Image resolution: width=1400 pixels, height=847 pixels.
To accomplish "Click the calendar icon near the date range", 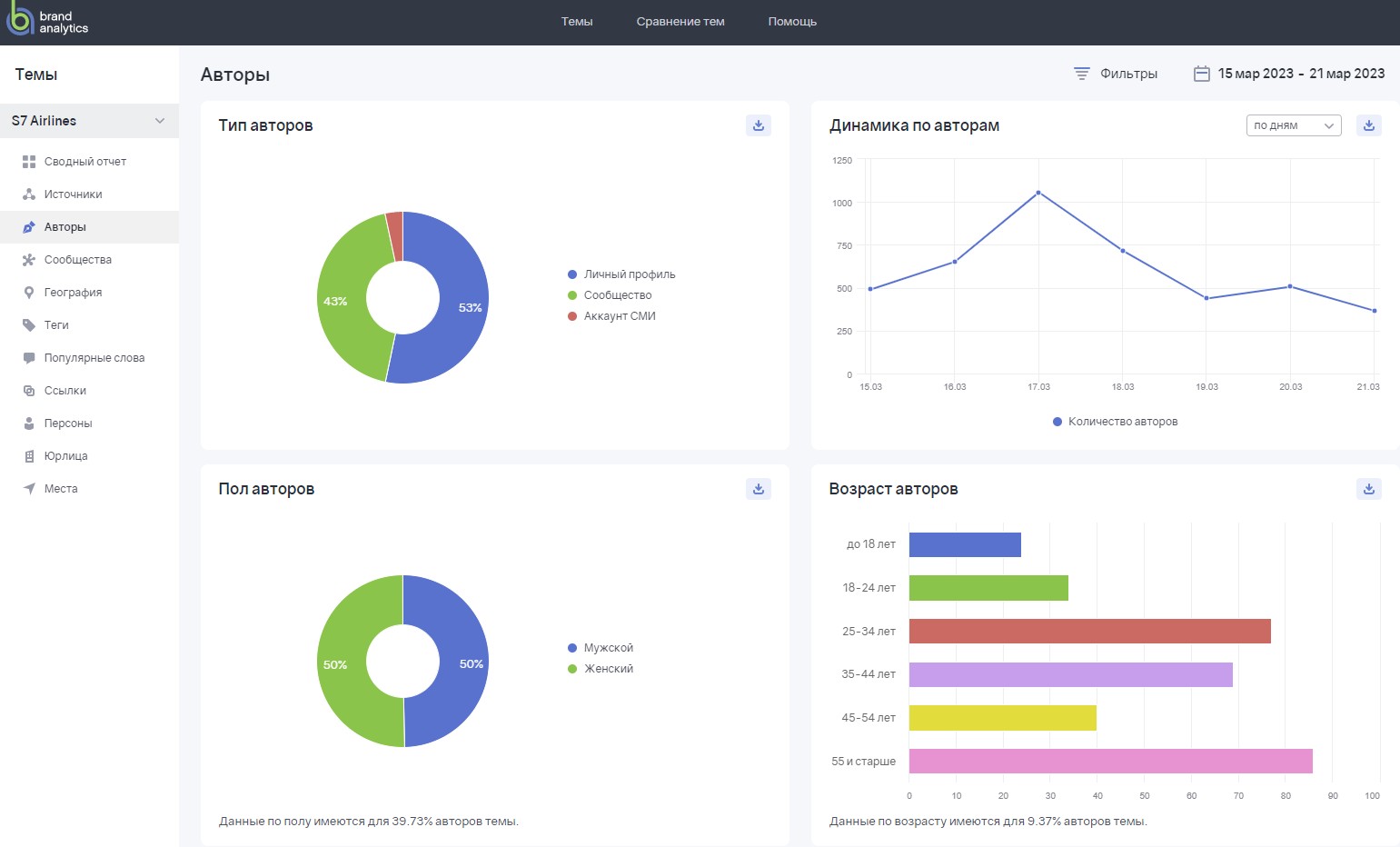I will 1203,72.
